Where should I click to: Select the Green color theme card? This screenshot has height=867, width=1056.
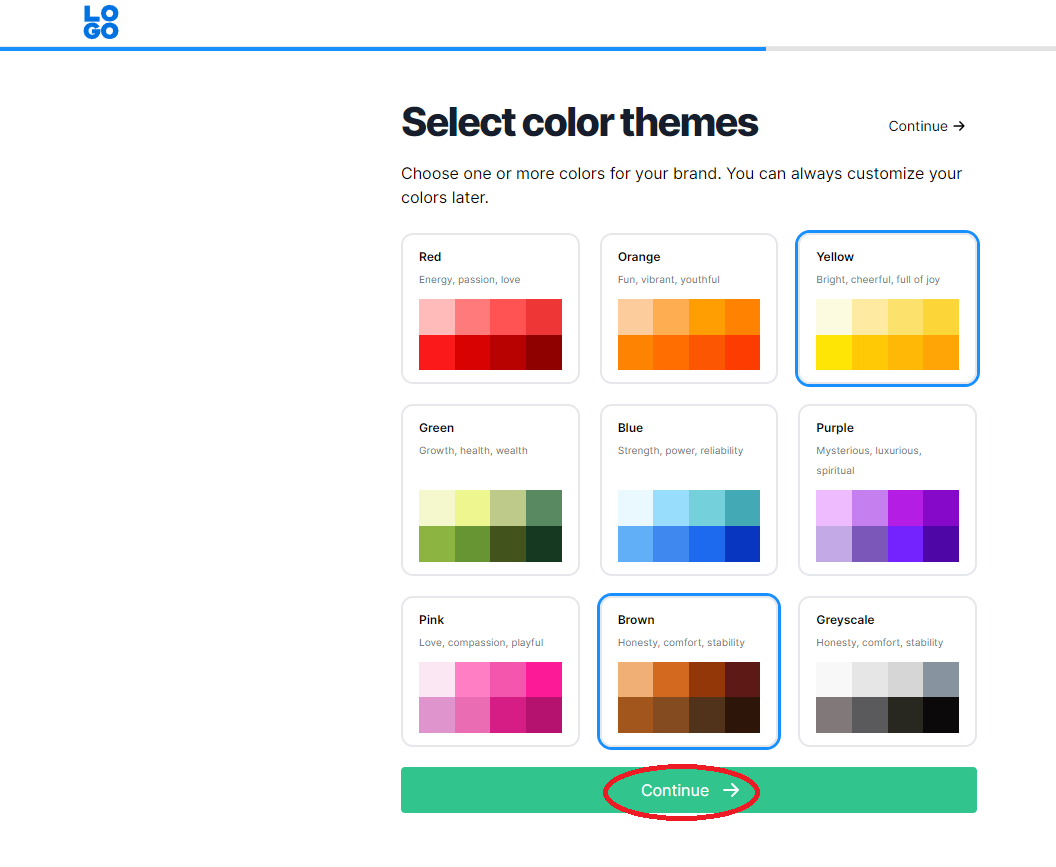[x=490, y=490]
